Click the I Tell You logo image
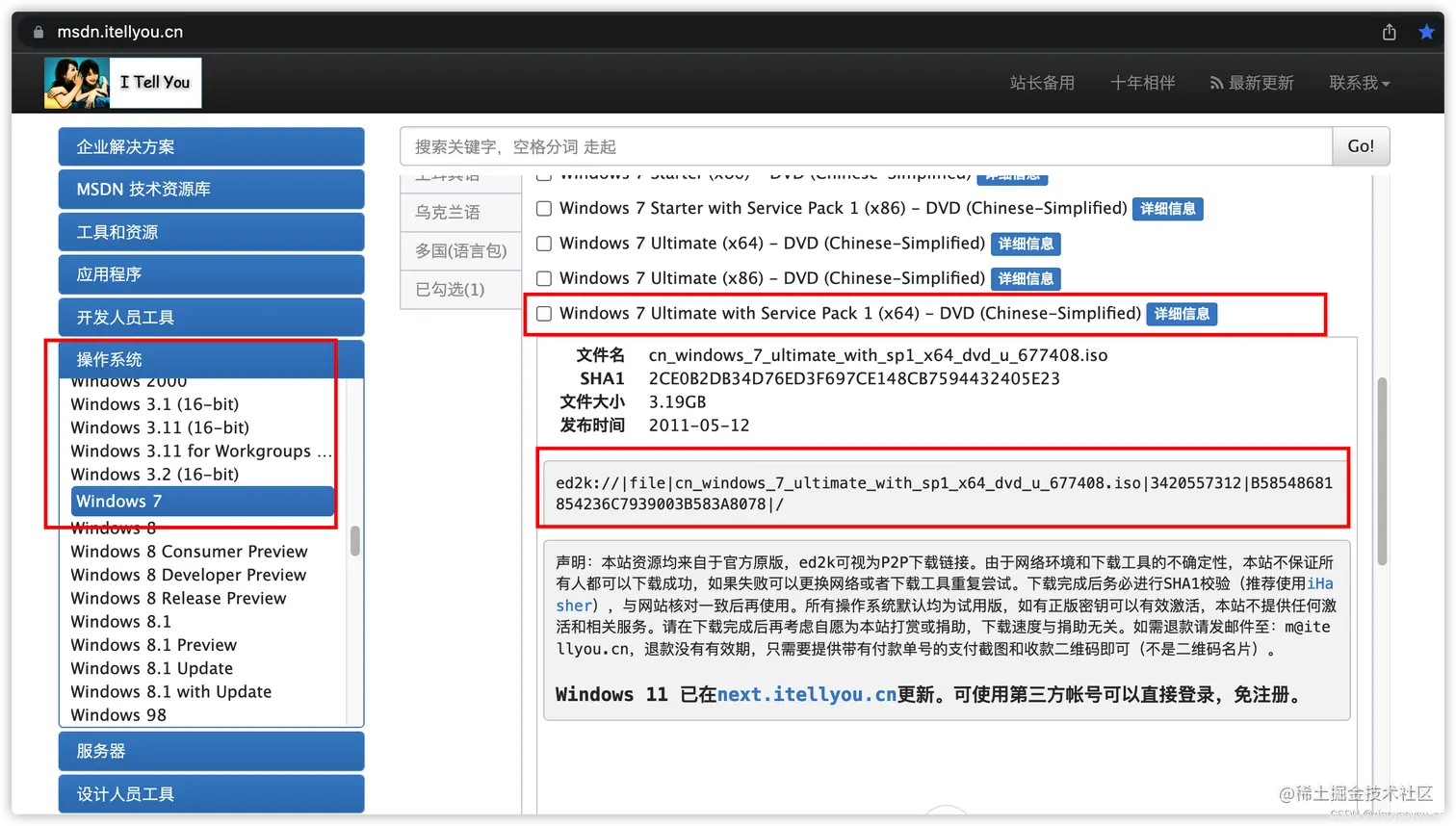The height and width of the screenshot is (826, 1456). 122,83
